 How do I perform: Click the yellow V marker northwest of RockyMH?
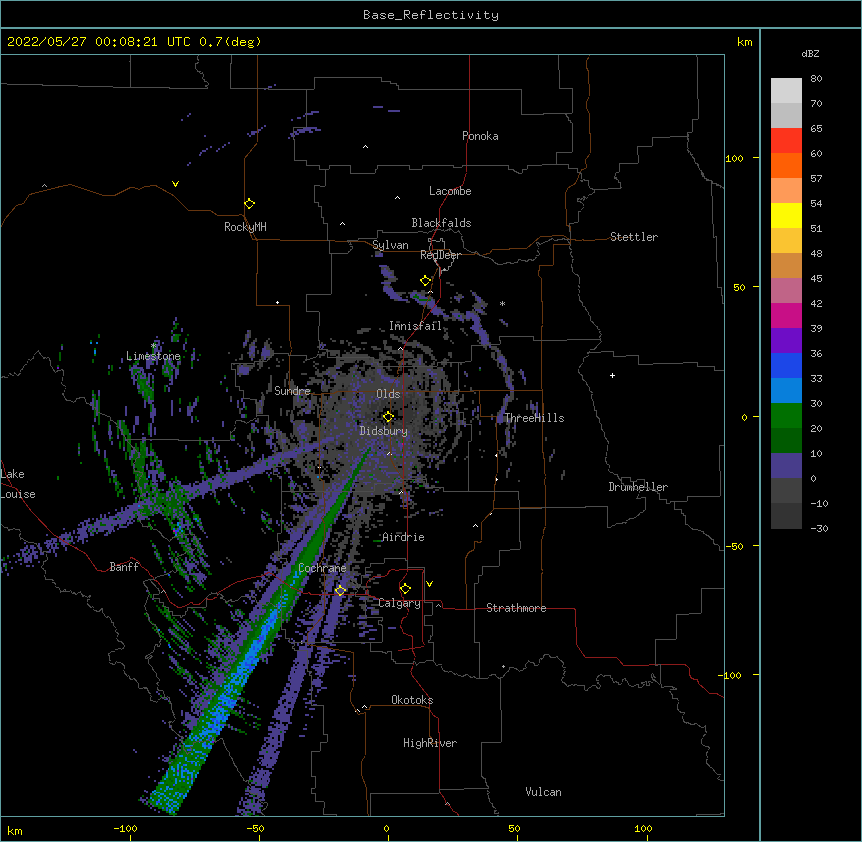tap(175, 184)
